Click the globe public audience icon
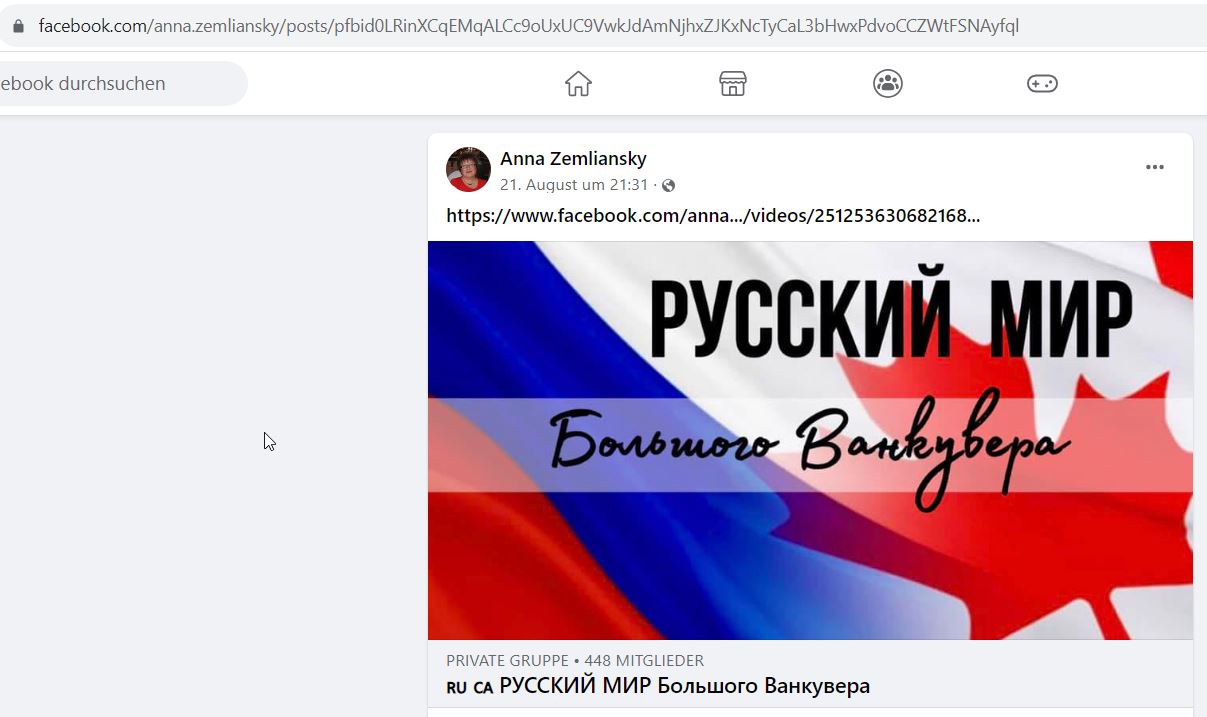 pyautogui.click(x=669, y=185)
